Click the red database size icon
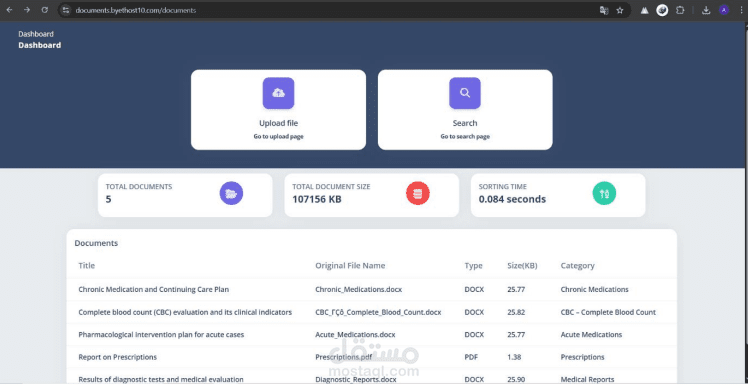This screenshot has height=387, width=748. [418, 193]
